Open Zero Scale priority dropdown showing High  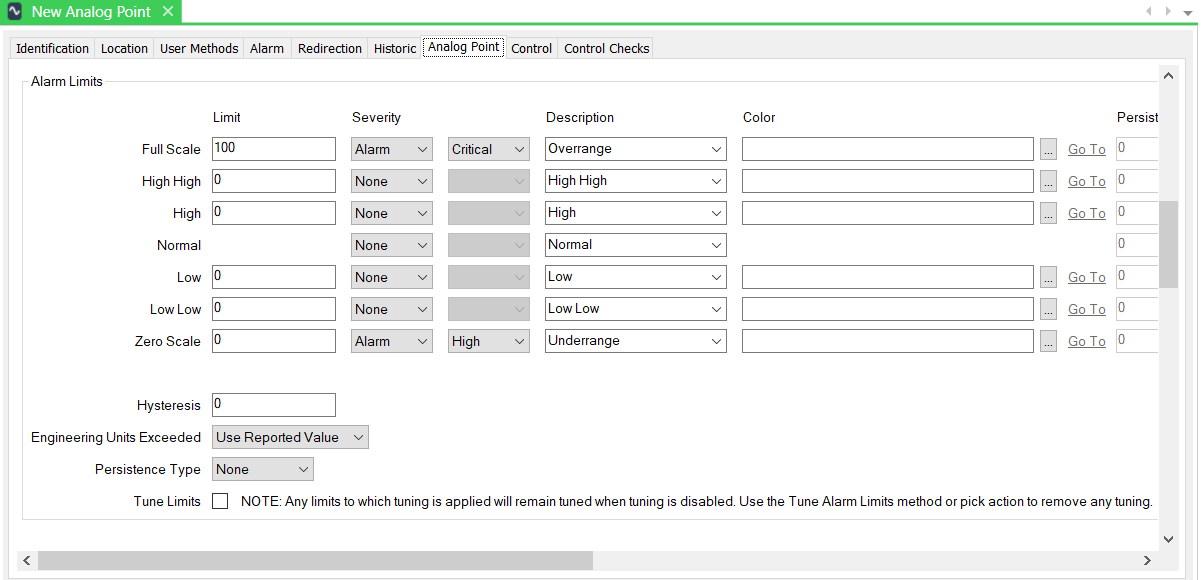pyautogui.click(x=488, y=341)
